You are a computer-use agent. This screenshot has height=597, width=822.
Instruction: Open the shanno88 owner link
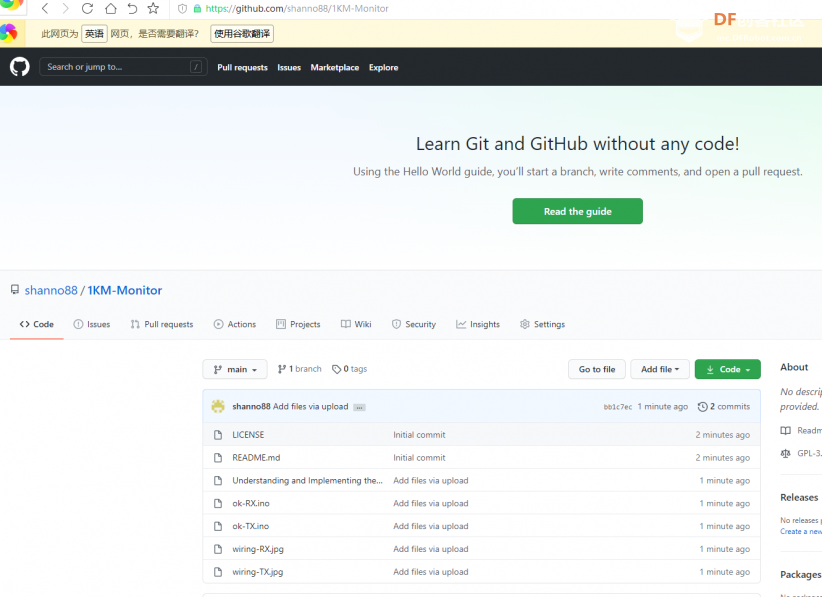pyautogui.click(x=51, y=290)
